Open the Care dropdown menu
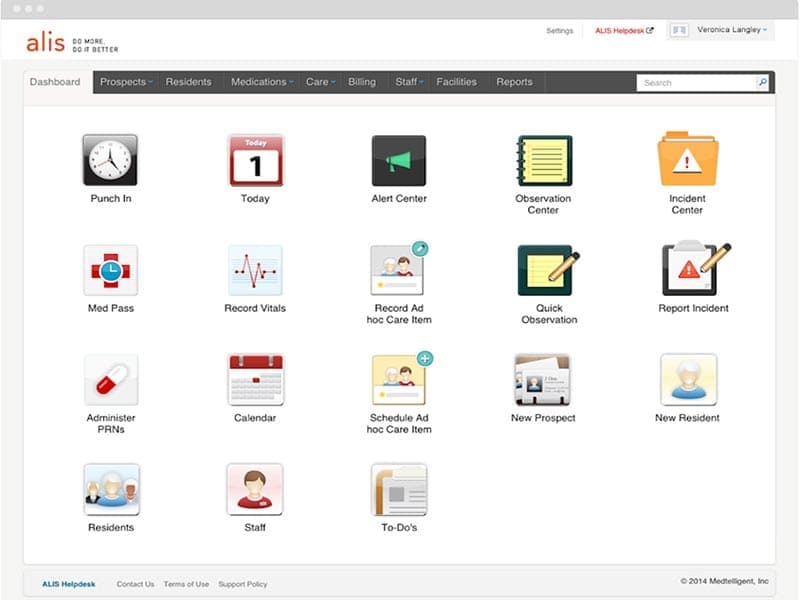 click(318, 82)
